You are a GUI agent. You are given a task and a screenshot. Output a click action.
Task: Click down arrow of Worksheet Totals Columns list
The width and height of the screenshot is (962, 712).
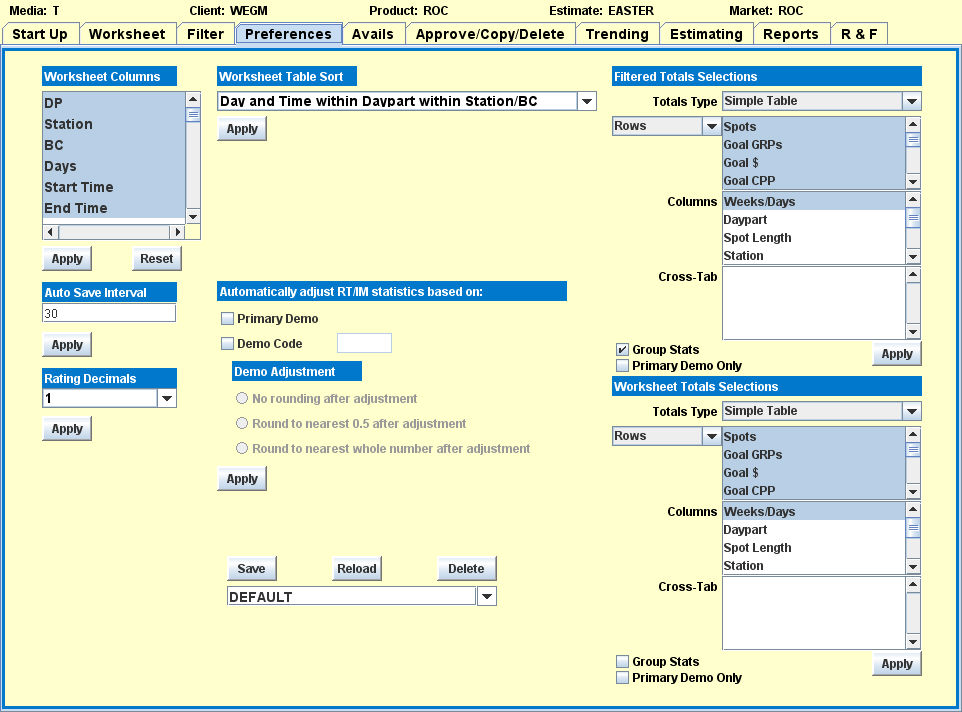[913, 567]
